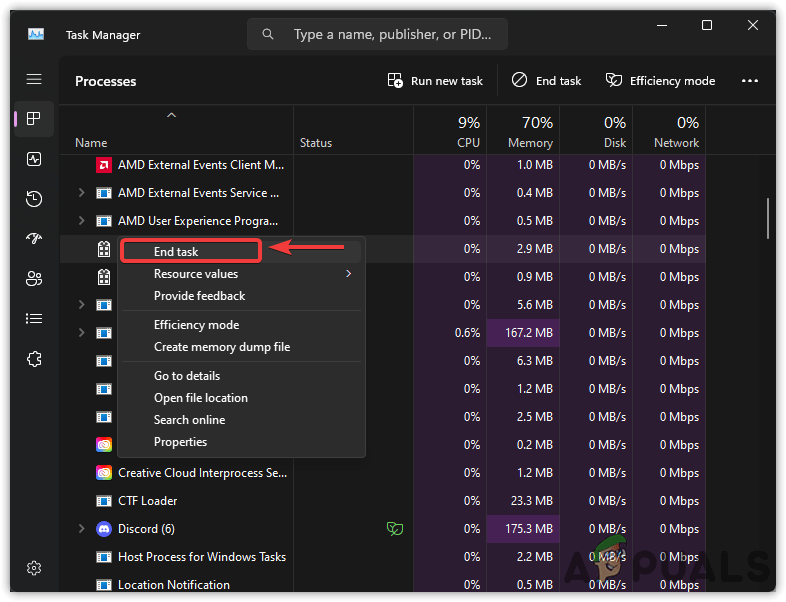The height and width of the screenshot is (602, 786).
Task: Collapse sort arrow above Name column
Action: pos(171,115)
